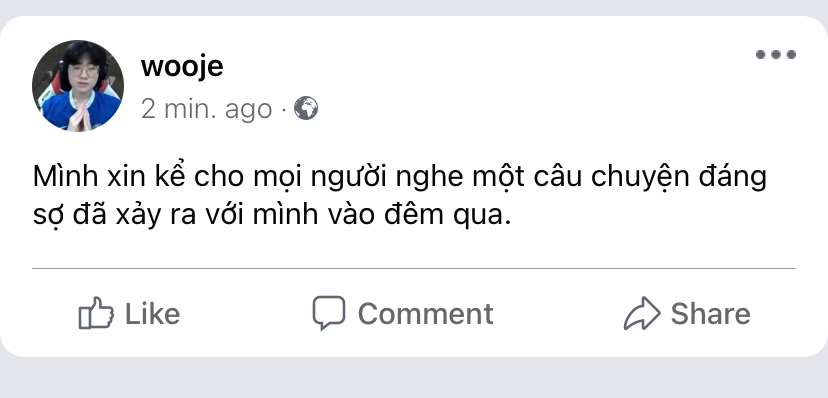Click the blank white area right of the username

tap(475, 67)
